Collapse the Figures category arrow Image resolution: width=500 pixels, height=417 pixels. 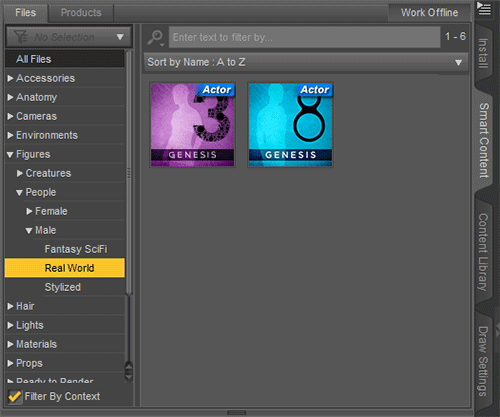pos(10,155)
